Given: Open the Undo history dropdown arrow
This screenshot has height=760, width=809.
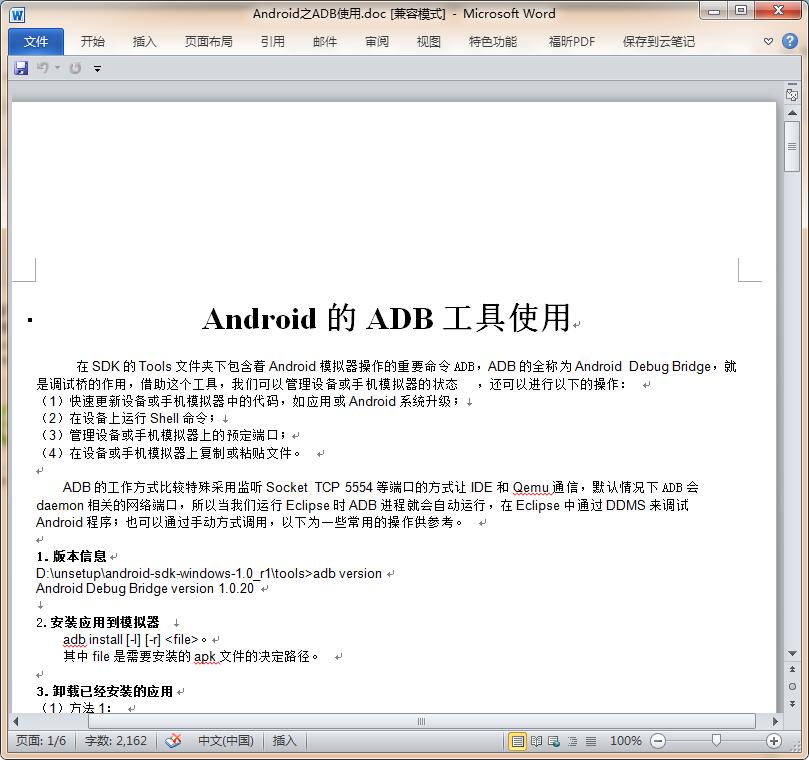Looking at the screenshot, I should (58, 67).
